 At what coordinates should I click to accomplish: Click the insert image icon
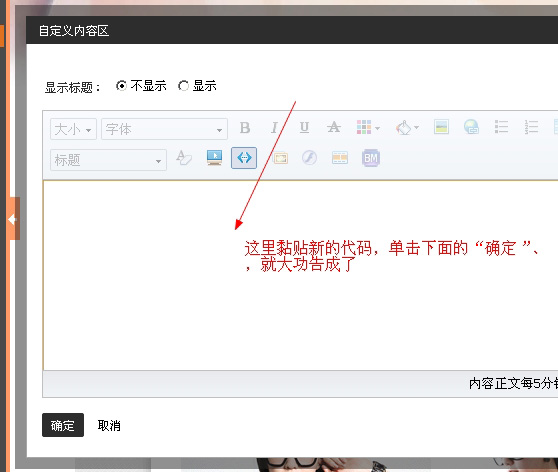(x=441, y=127)
